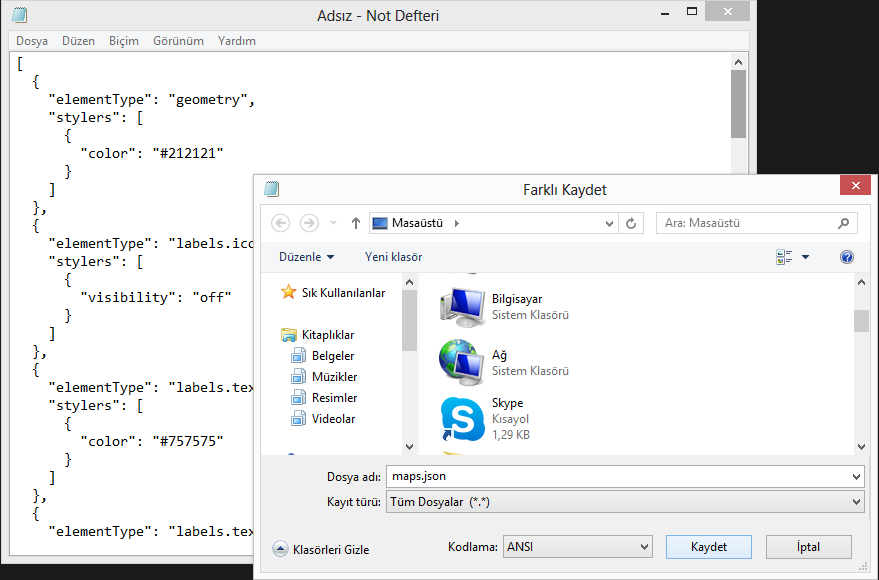The image size is (879, 580).
Task: Change view using the view icon
Action: [784, 257]
